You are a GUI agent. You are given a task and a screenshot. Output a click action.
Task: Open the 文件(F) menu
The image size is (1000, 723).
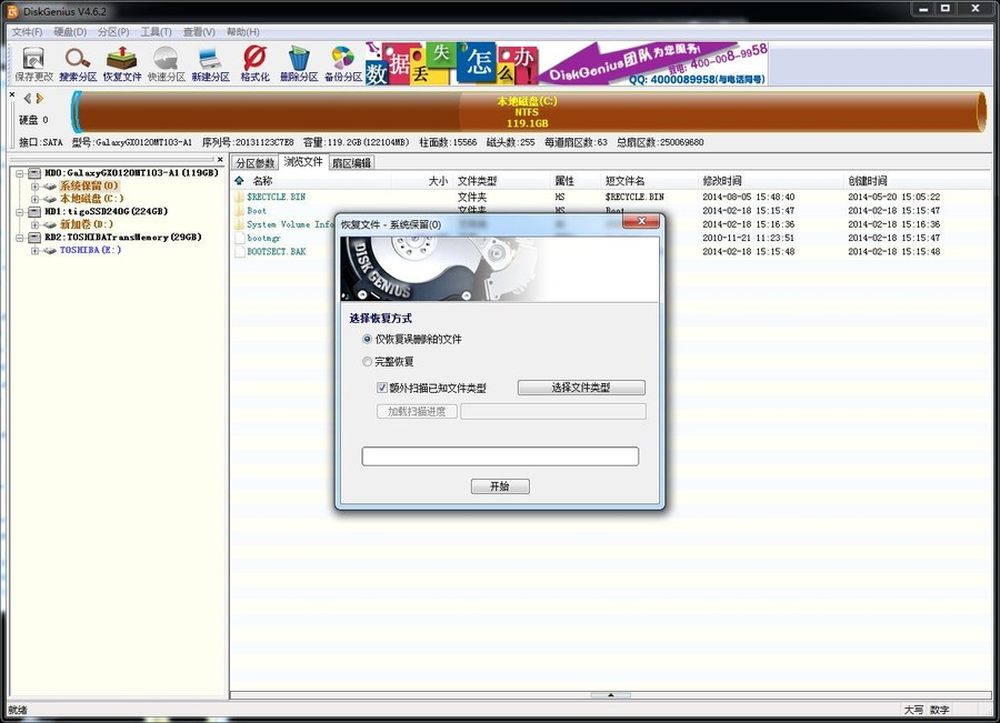click(x=27, y=31)
